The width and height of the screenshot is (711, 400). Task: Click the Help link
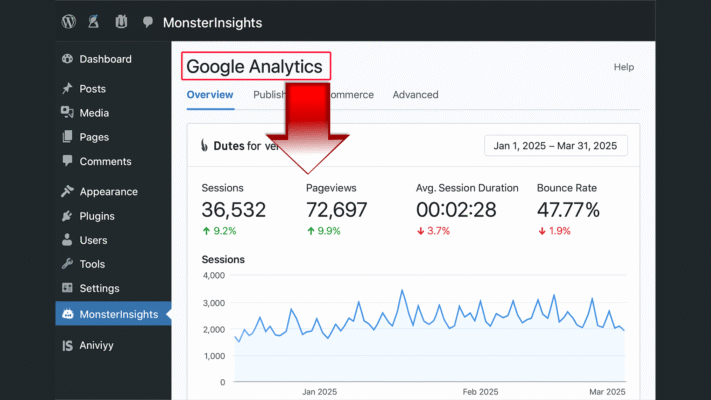pyautogui.click(x=623, y=67)
